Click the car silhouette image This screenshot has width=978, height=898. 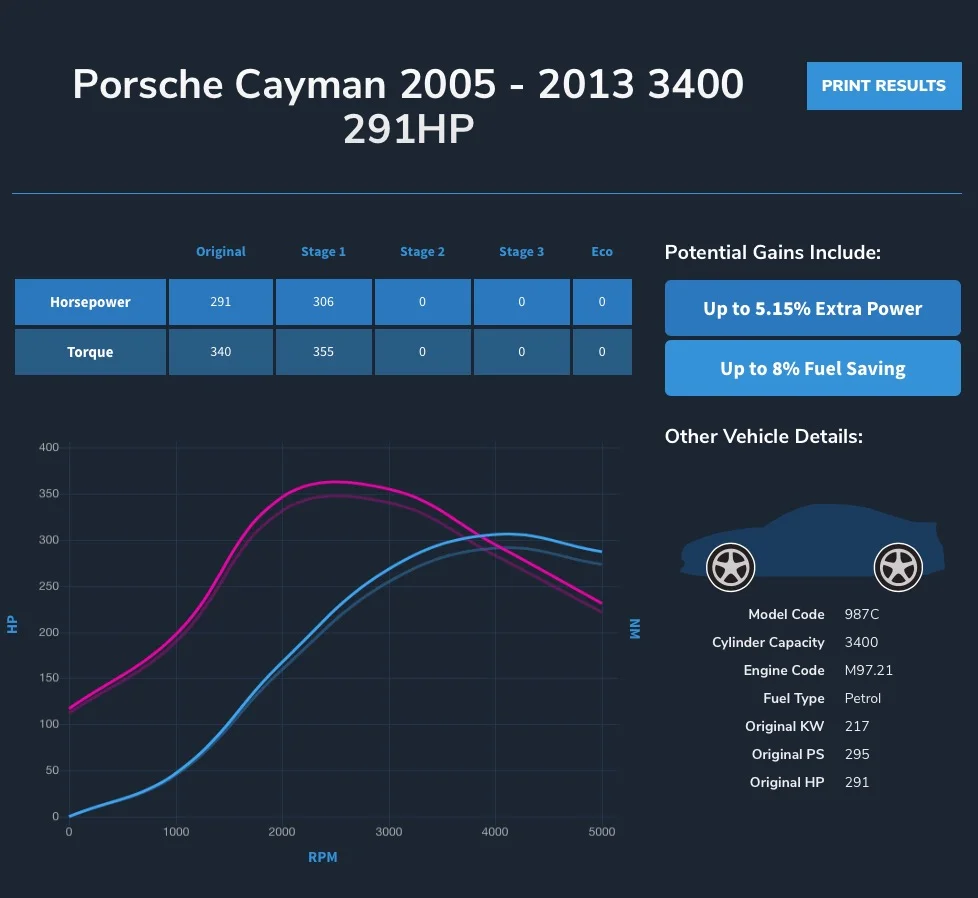point(813,547)
